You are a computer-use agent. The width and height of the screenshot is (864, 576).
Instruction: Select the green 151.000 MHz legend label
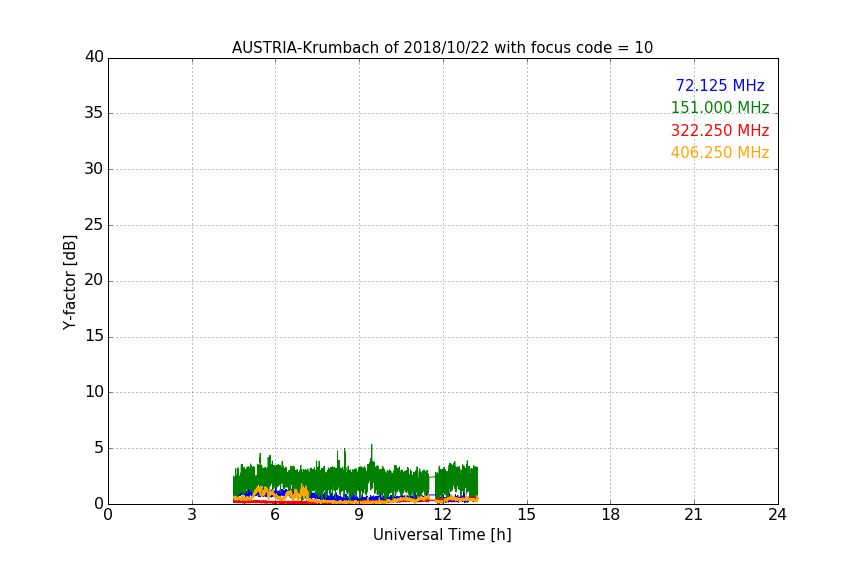click(720, 107)
